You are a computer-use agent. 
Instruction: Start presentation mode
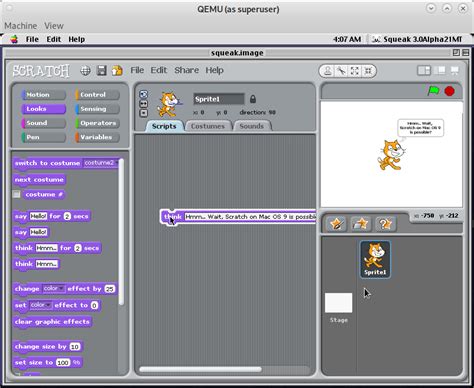click(x=454, y=70)
